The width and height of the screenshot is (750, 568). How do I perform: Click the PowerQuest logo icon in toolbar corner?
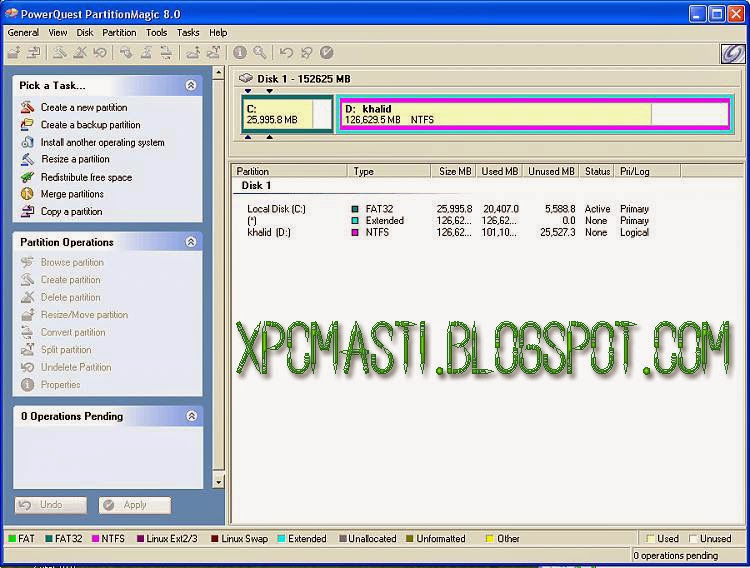coord(733,53)
